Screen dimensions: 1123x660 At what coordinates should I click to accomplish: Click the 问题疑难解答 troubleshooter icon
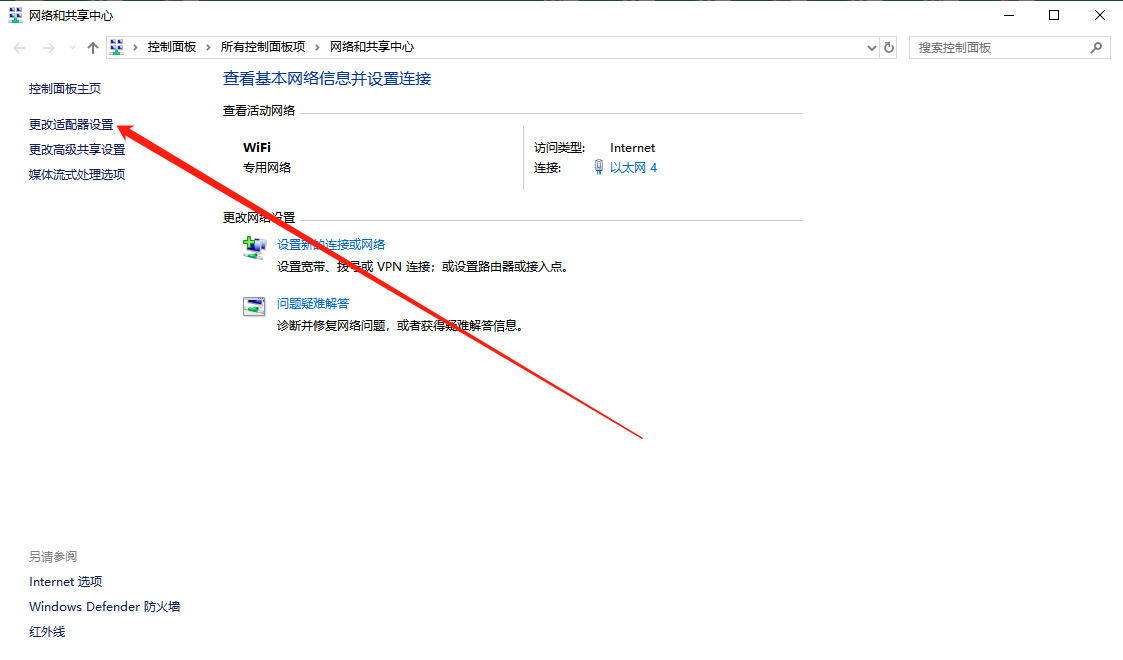255,307
